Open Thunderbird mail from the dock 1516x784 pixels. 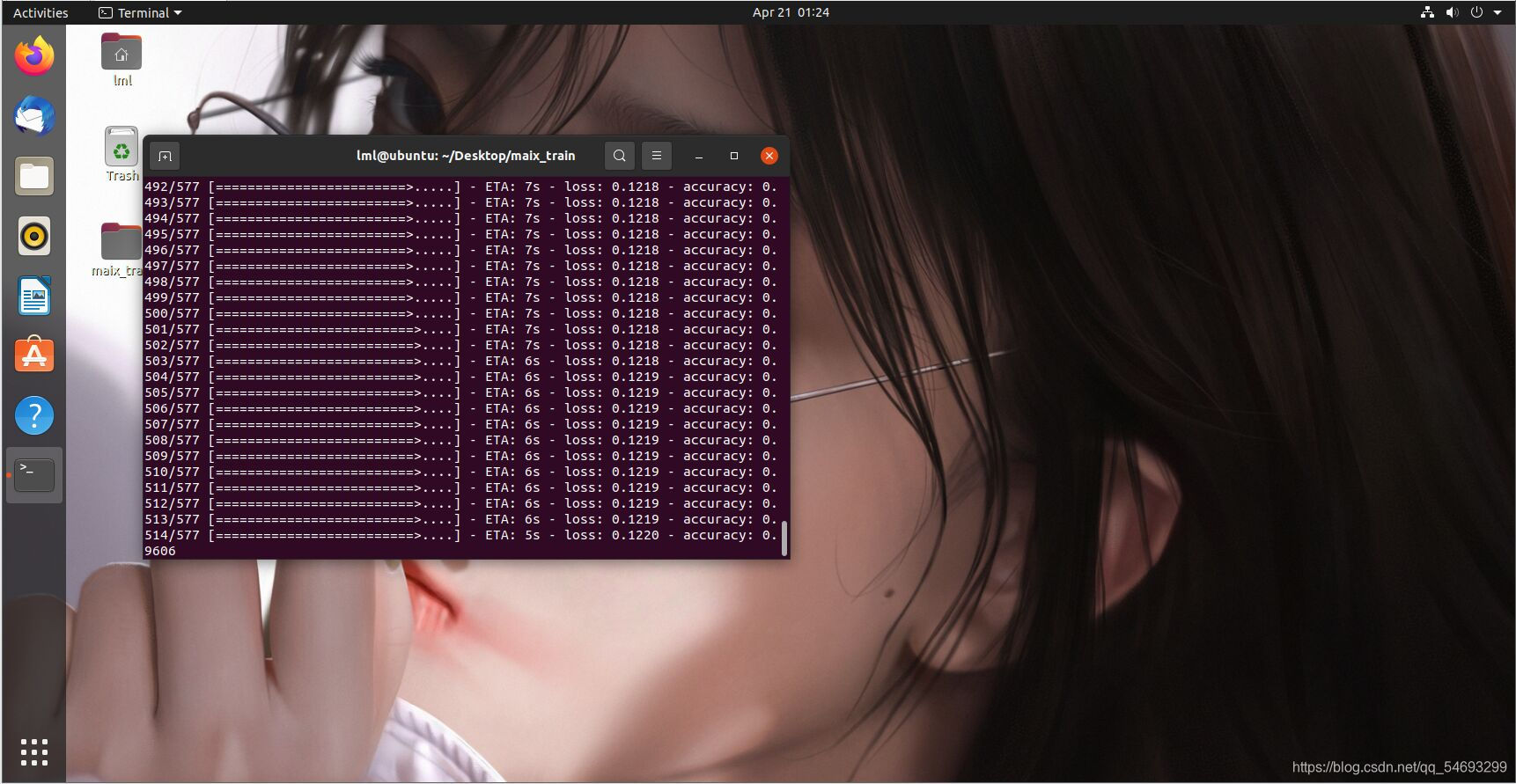(x=34, y=116)
